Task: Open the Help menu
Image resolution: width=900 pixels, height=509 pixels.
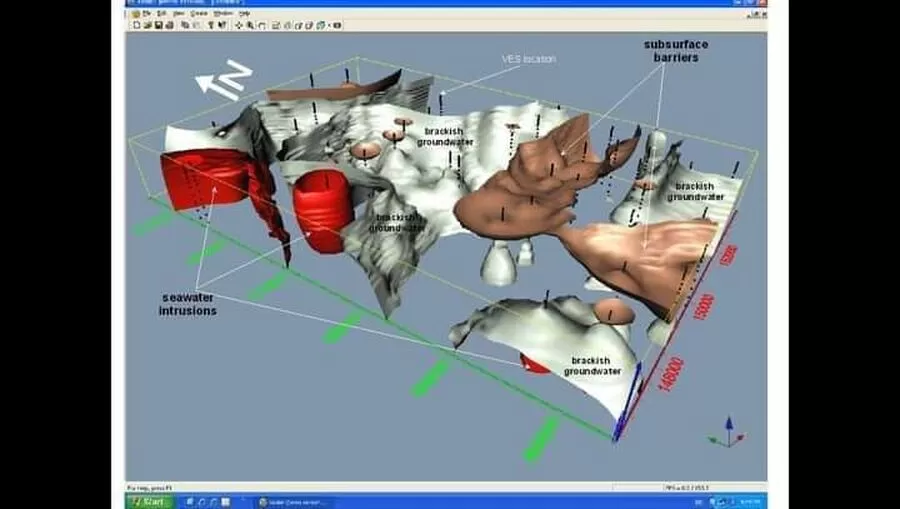Action: 245,13
